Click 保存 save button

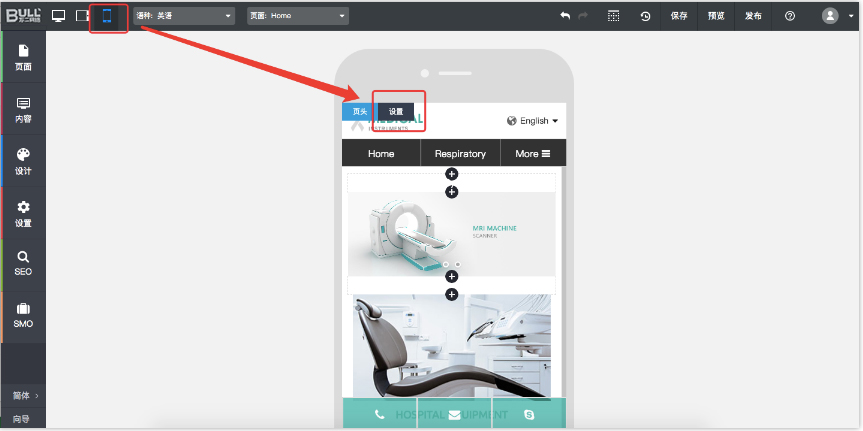(679, 16)
